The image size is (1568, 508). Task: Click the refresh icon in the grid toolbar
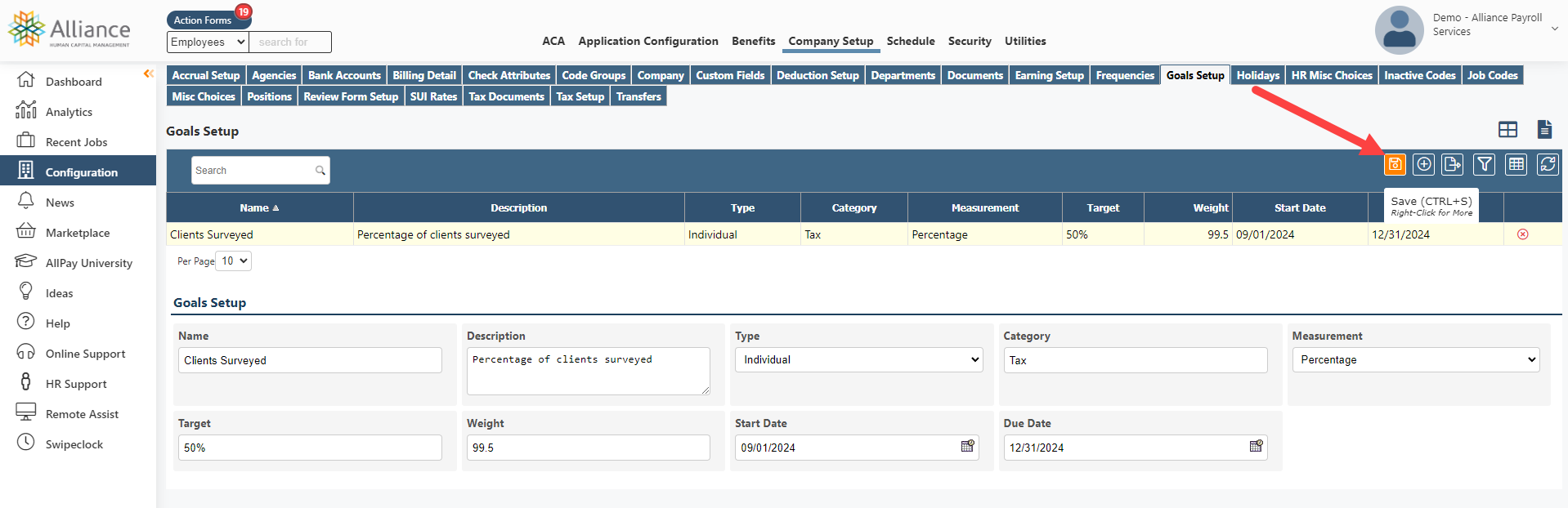click(x=1548, y=164)
